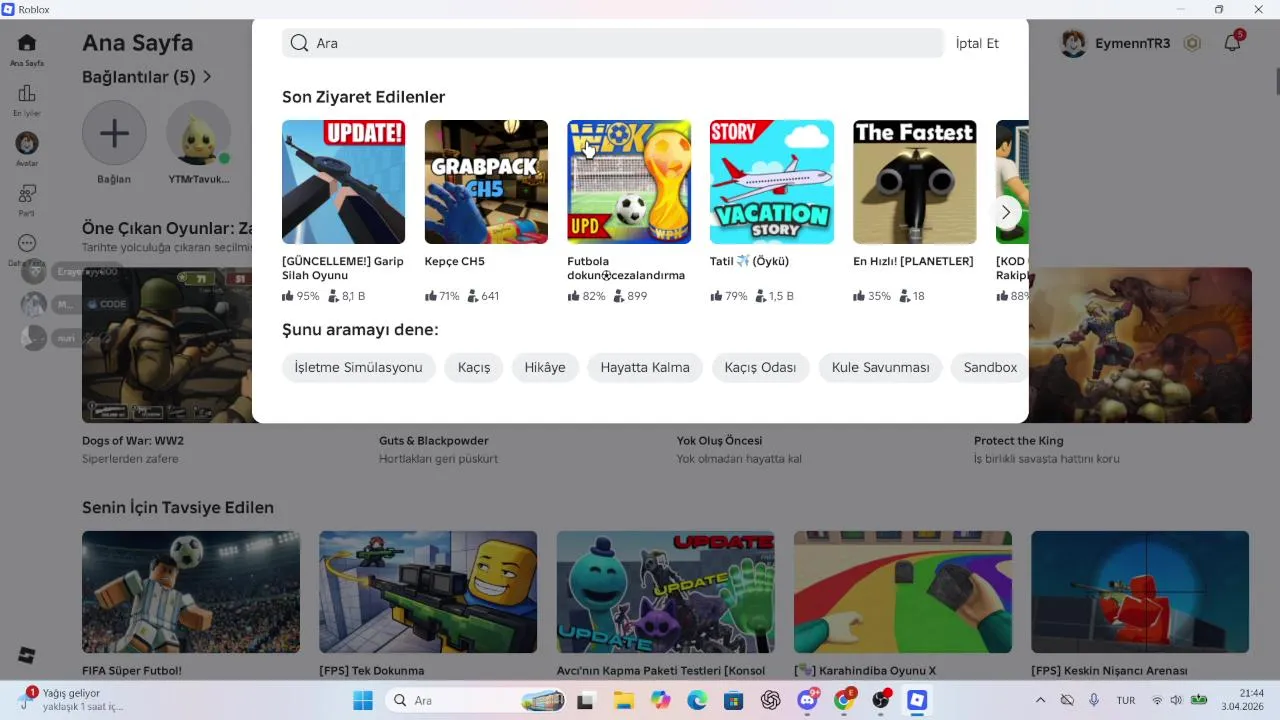1280x720 pixels.
Task: Open Futbola dokun cezalandırma thumbnail
Action: click(629, 182)
